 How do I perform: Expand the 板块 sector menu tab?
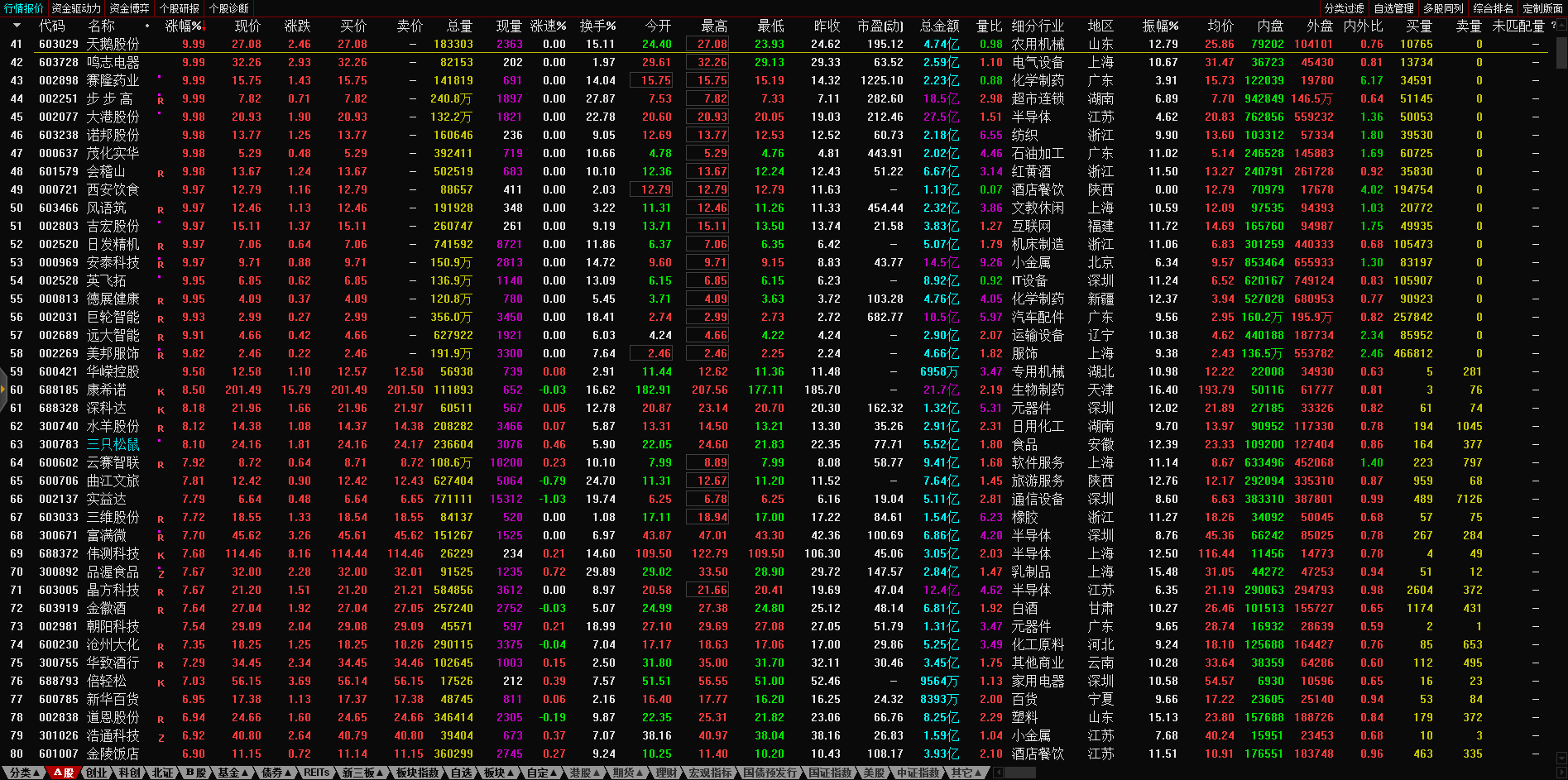point(498,773)
